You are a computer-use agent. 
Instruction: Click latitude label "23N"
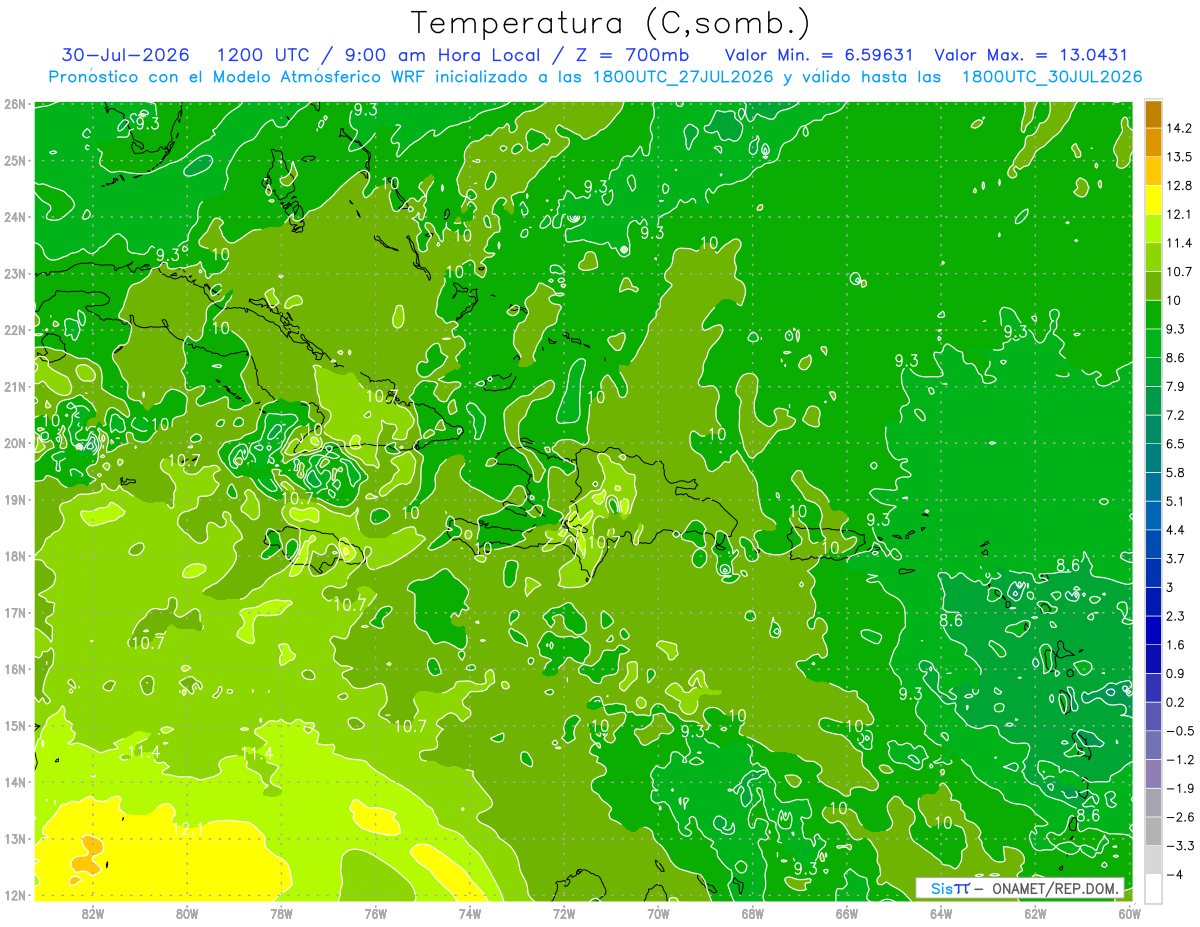click(14, 273)
